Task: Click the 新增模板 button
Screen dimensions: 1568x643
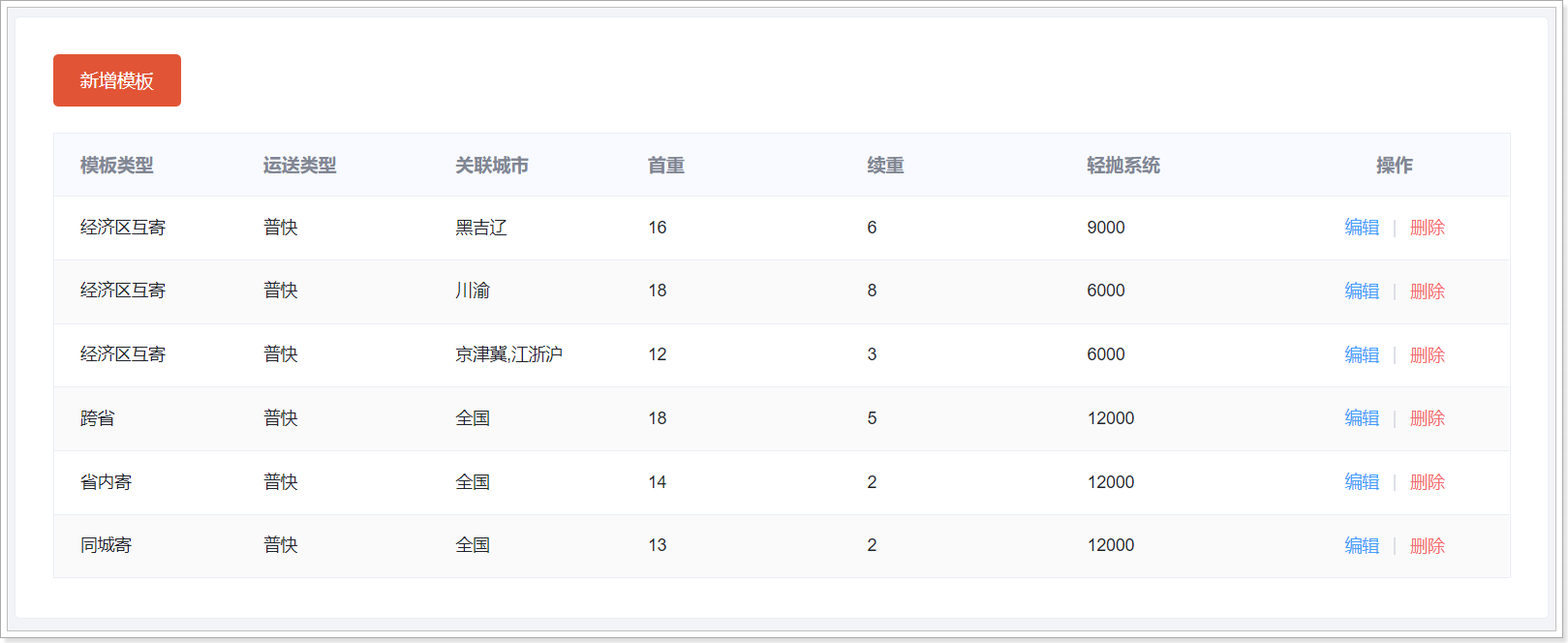Action: (117, 80)
